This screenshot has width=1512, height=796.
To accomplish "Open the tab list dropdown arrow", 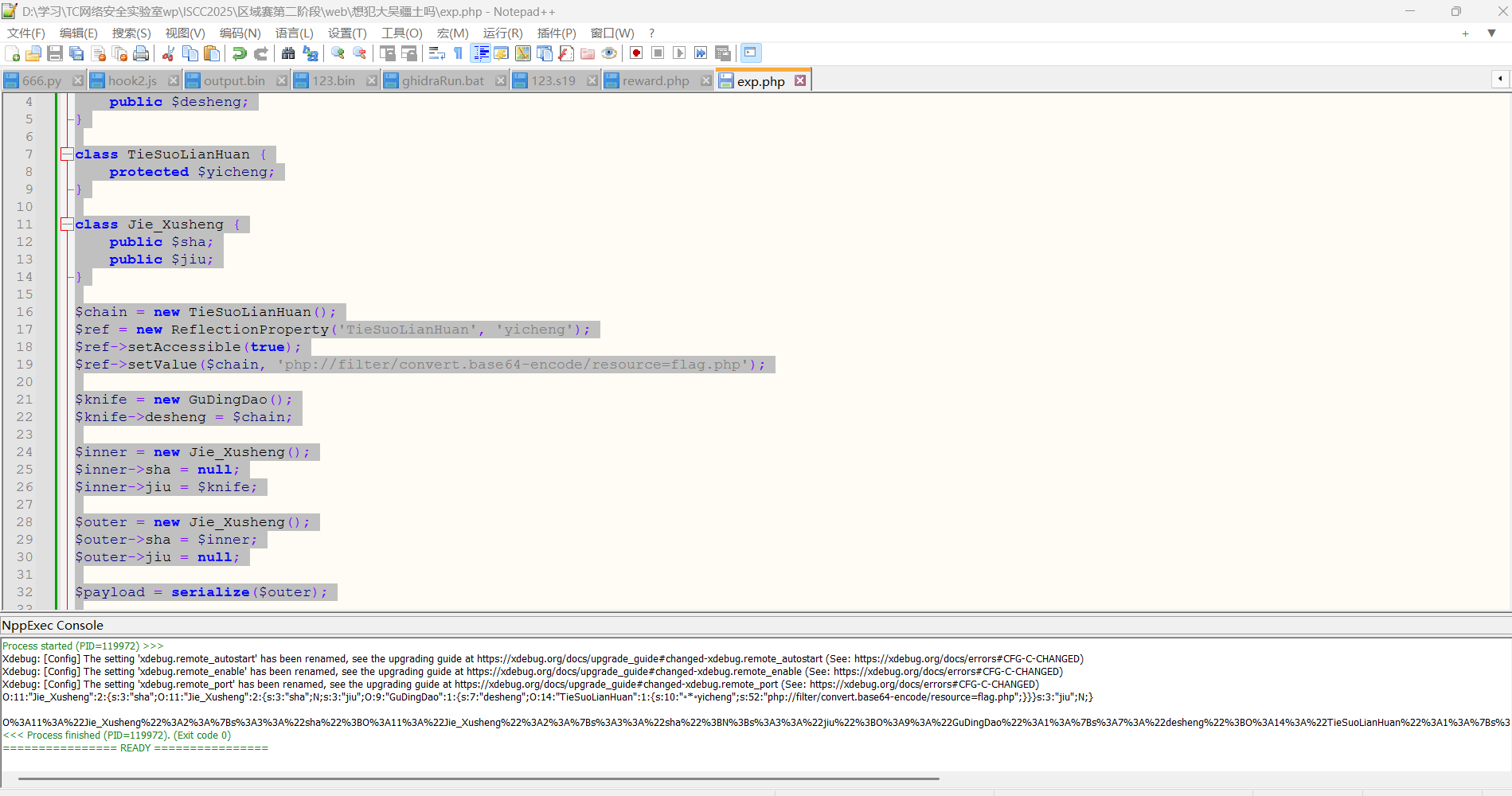I will click(x=1492, y=33).
